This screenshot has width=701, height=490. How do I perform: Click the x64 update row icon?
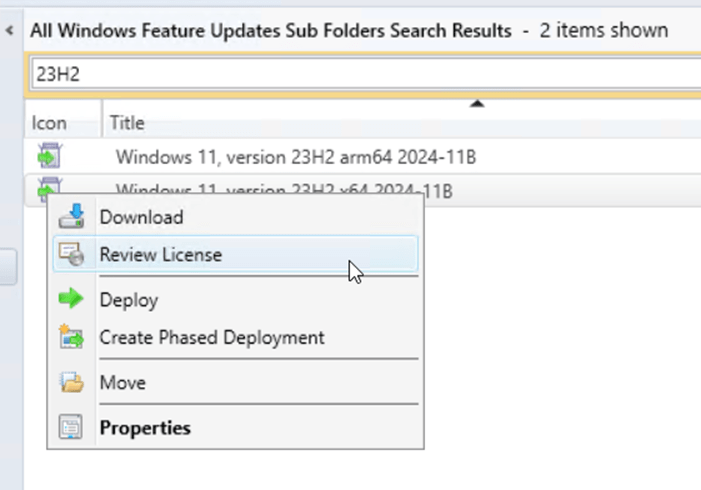tap(49, 186)
